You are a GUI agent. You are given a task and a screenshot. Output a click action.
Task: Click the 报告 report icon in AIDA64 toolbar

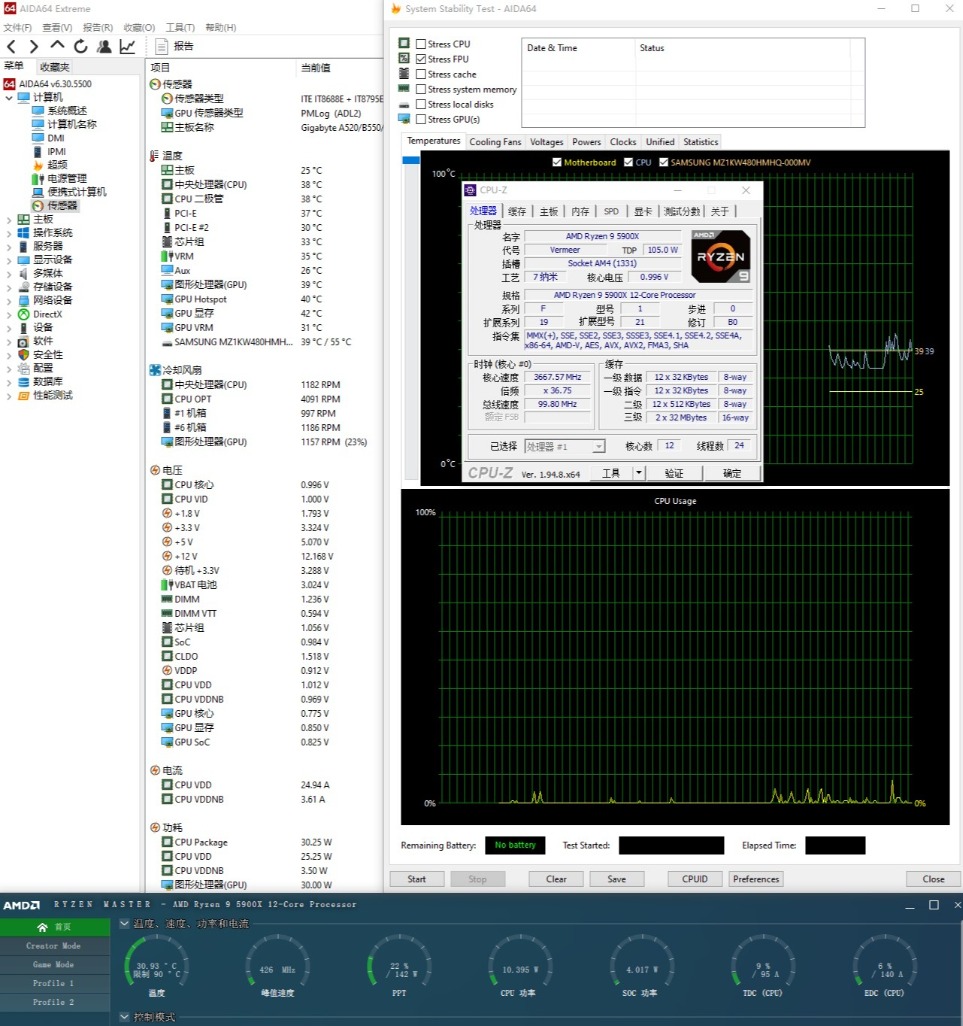[162, 46]
